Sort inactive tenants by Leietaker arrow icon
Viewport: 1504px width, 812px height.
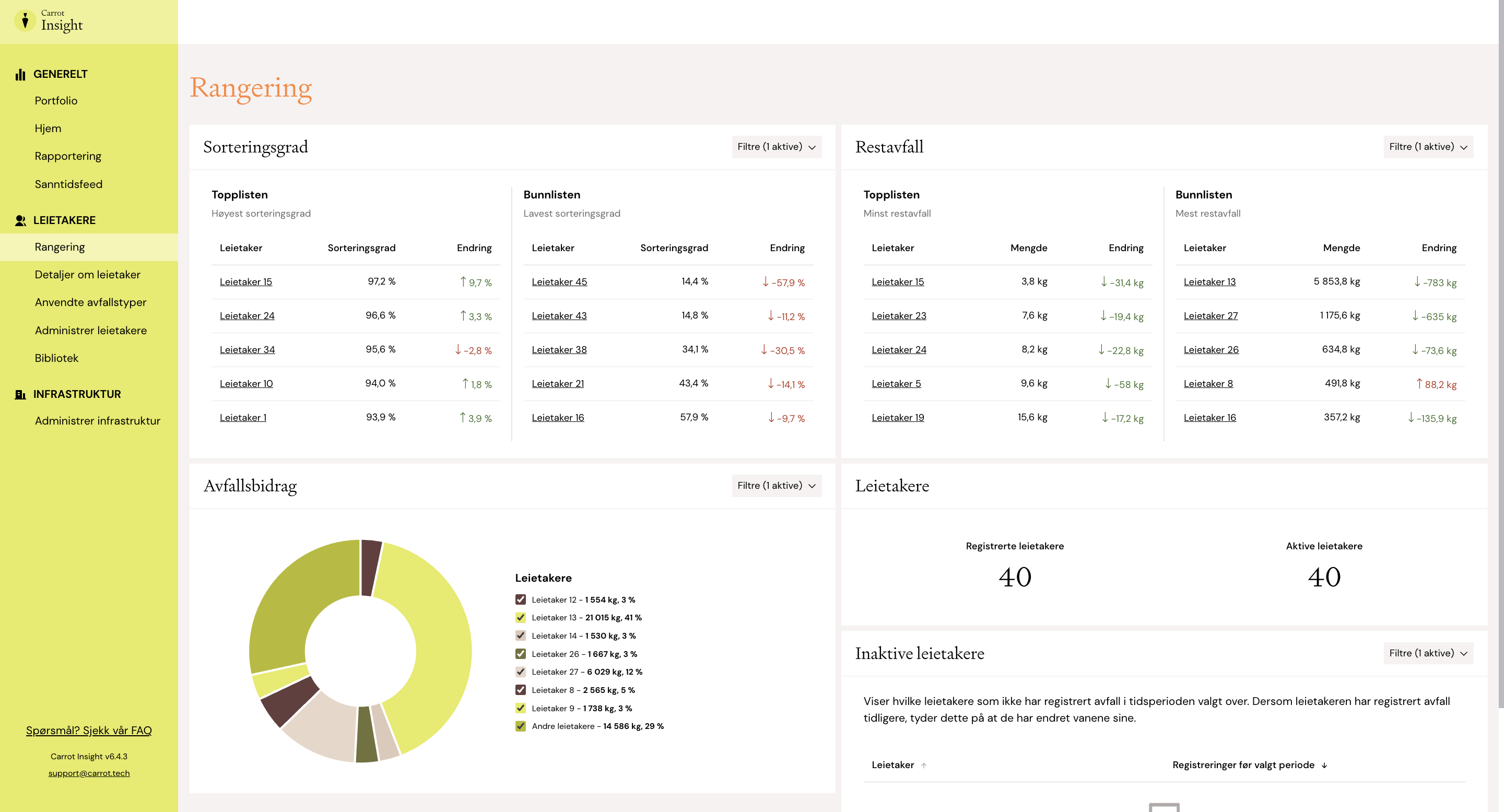924,766
